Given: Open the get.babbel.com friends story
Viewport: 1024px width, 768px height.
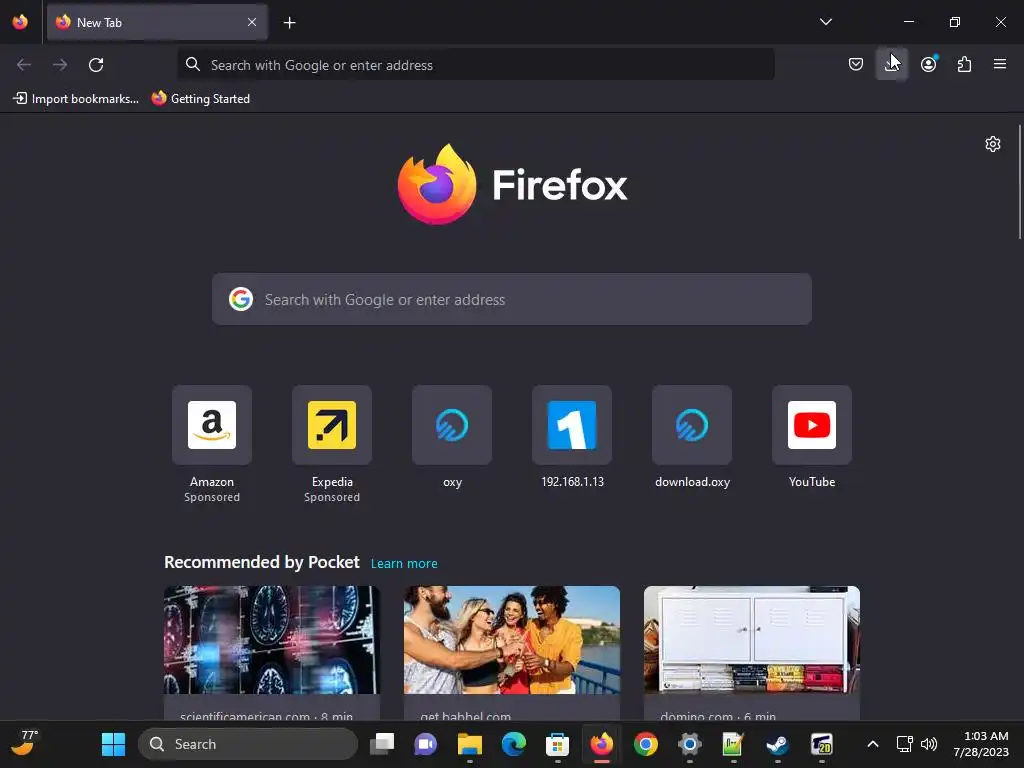Looking at the screenshot, I should tap(512, 653).
